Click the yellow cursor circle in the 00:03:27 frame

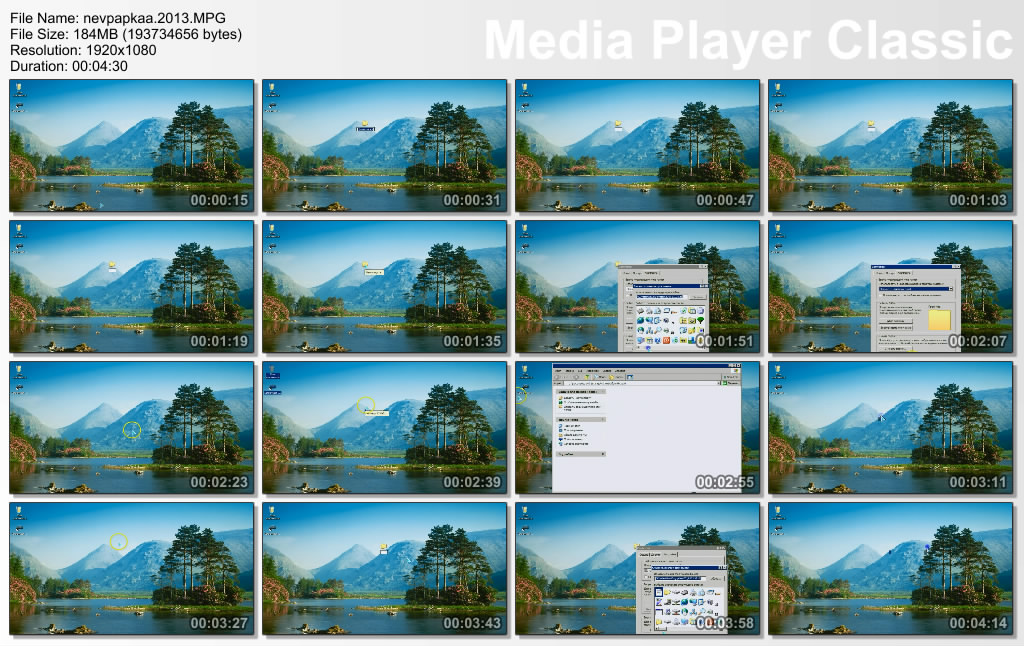click(119, 541)
